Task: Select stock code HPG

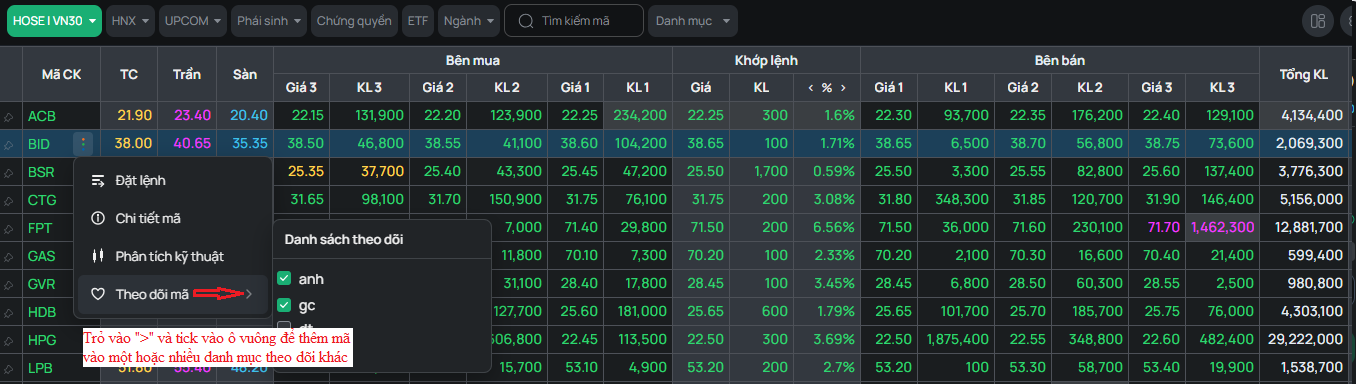Action: [42, 340]
